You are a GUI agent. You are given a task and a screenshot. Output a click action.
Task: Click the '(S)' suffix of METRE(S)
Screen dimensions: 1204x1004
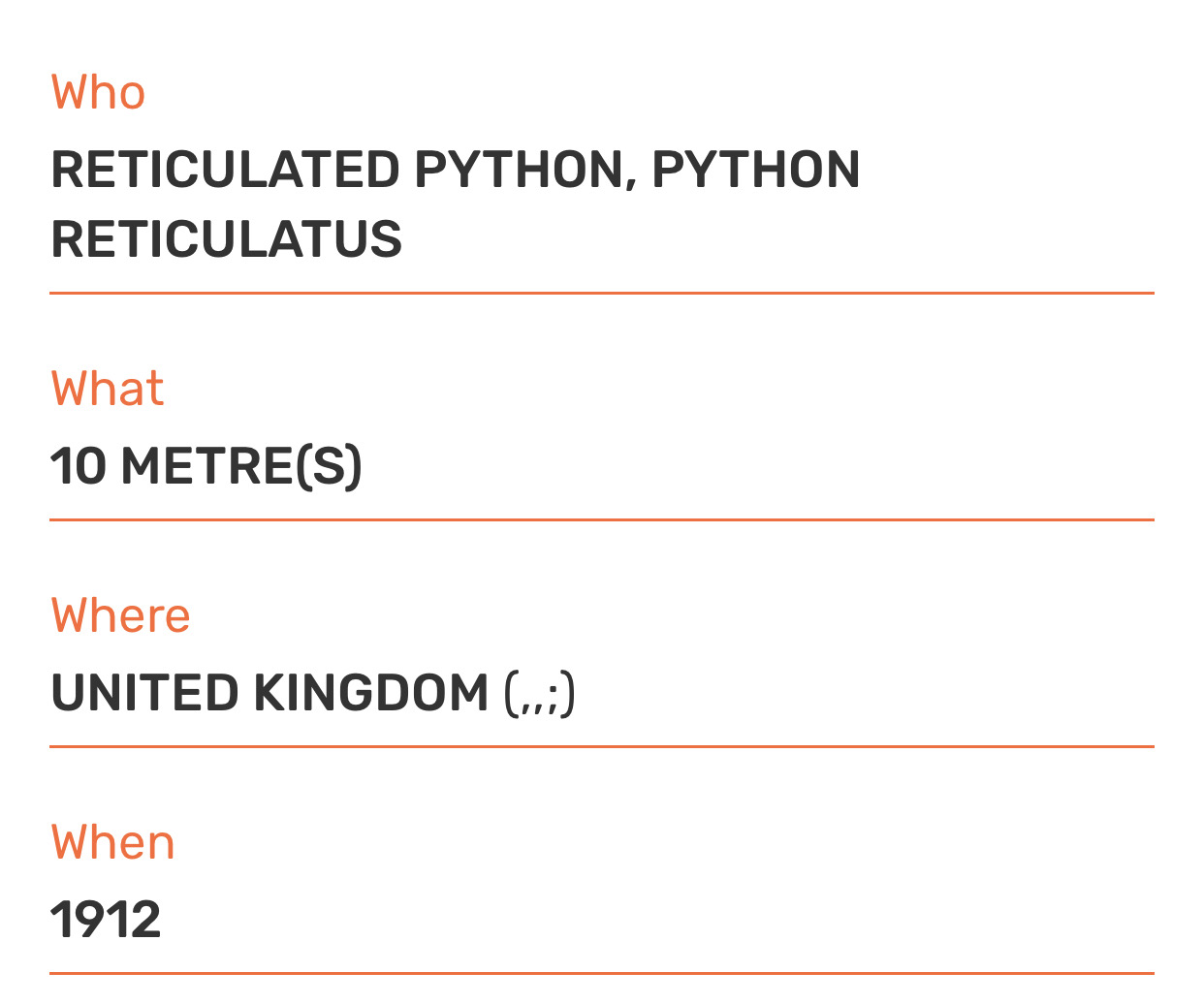[x=330, y=466]
